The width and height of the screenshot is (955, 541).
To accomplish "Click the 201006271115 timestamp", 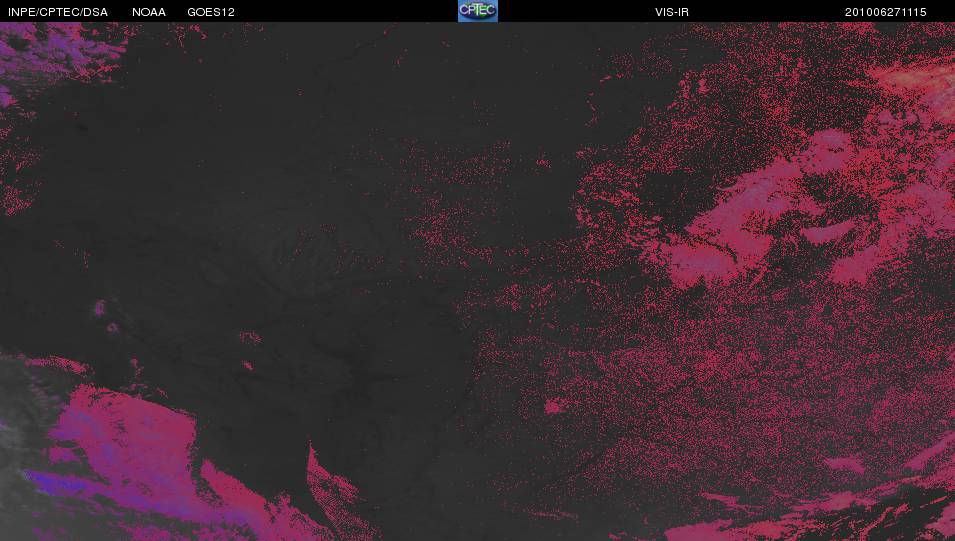I will pos(886,12).
